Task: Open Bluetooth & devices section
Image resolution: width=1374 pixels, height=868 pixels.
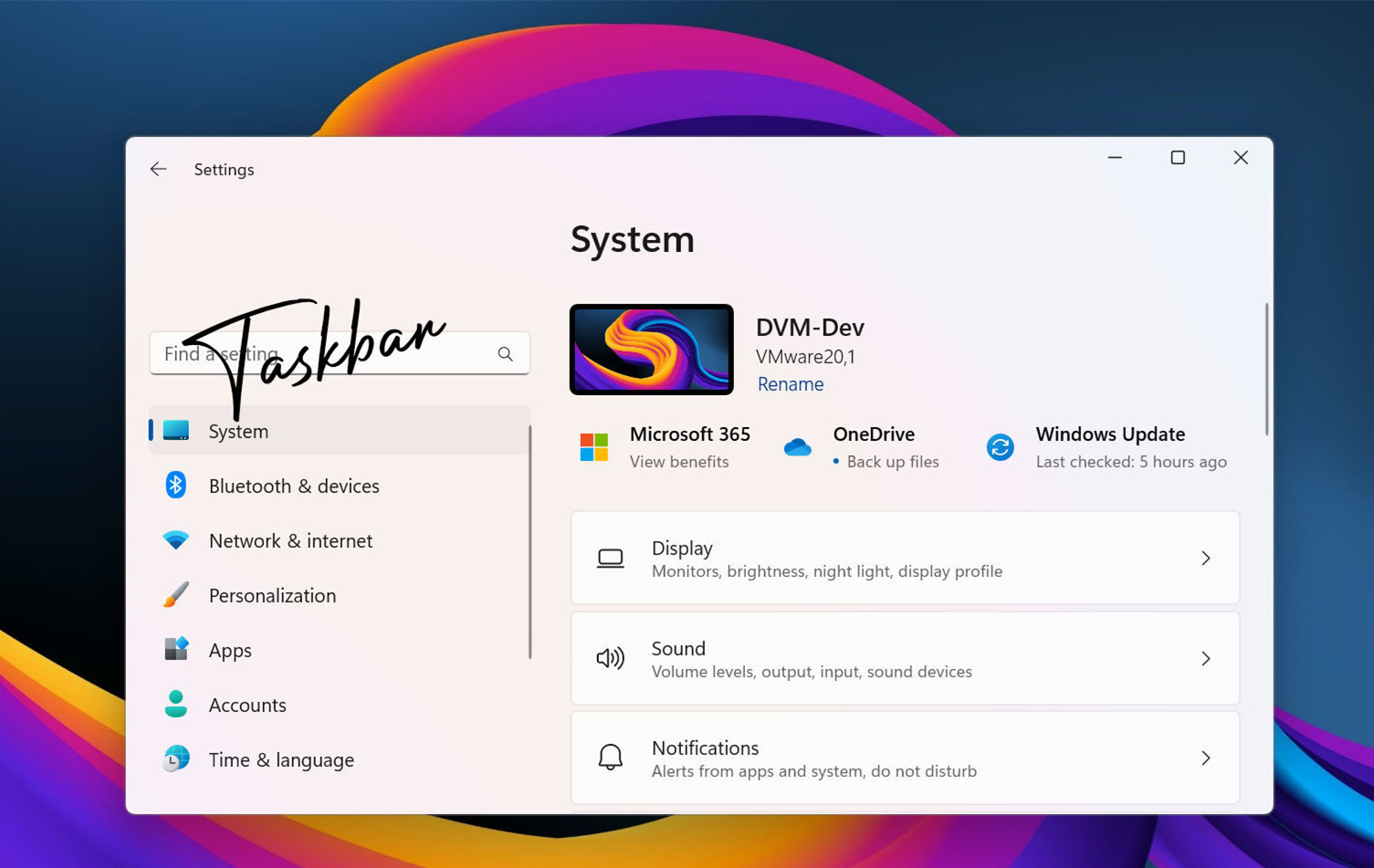Action: (x=340, y=486)
